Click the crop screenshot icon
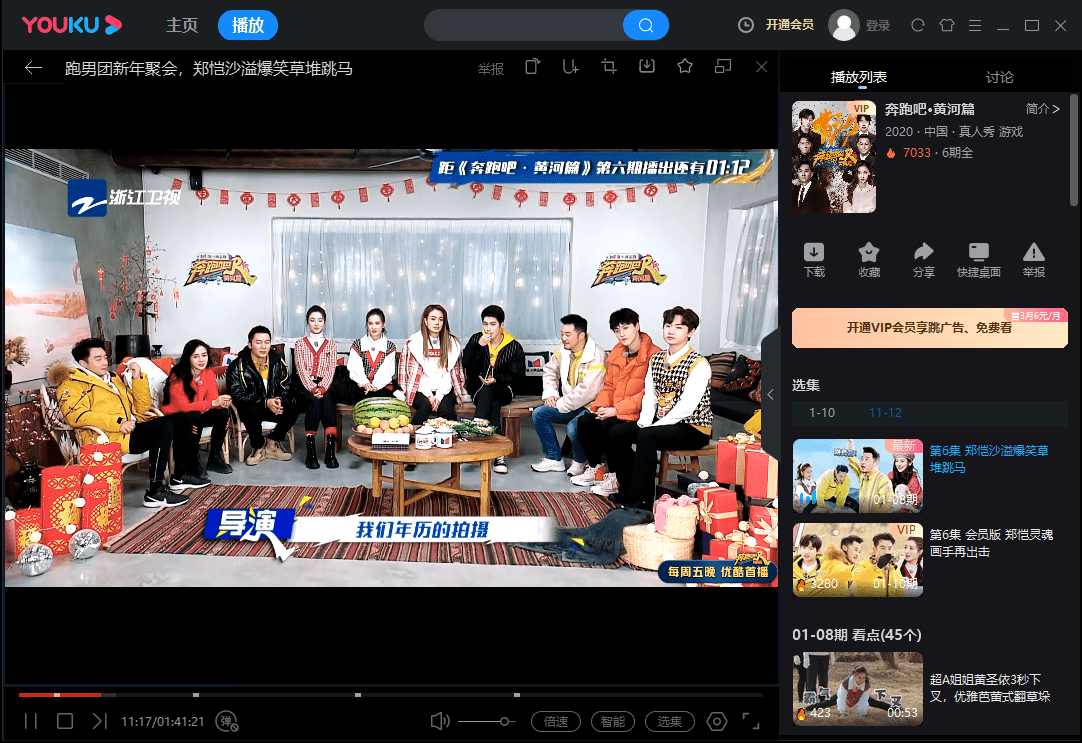 [609, 66]
